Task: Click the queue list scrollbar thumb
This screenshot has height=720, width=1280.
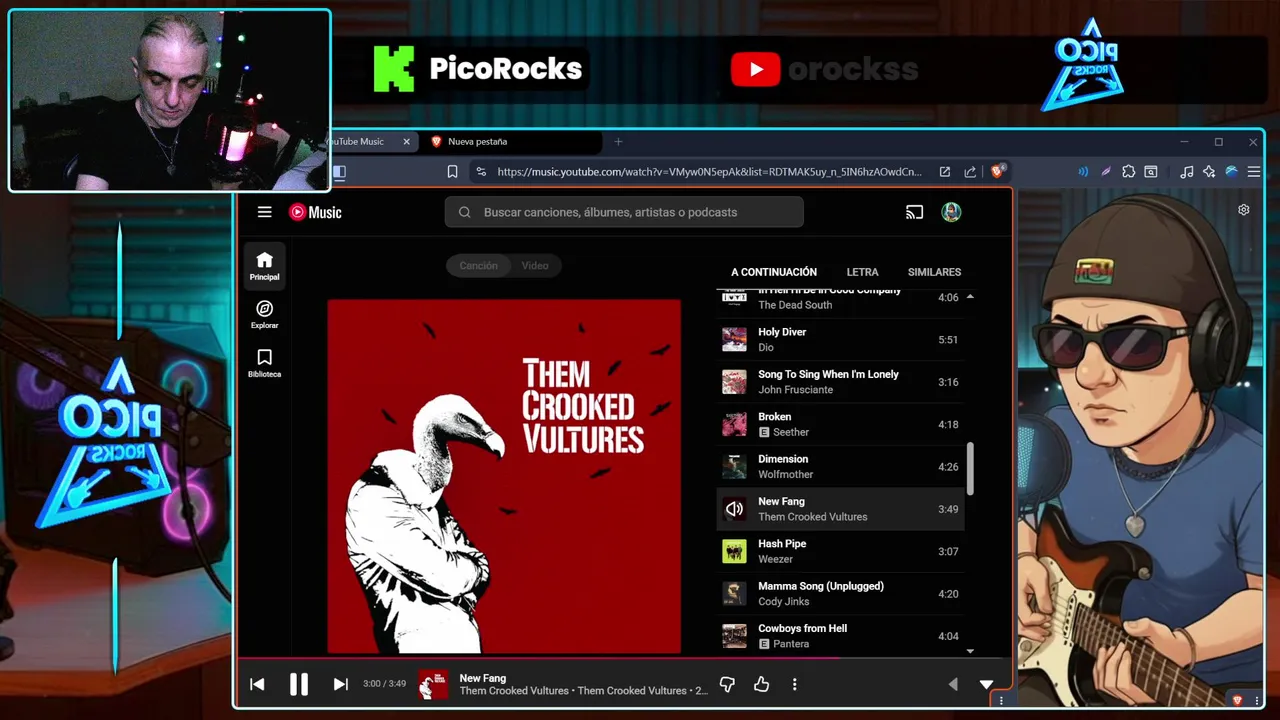Action: [969, 468]
